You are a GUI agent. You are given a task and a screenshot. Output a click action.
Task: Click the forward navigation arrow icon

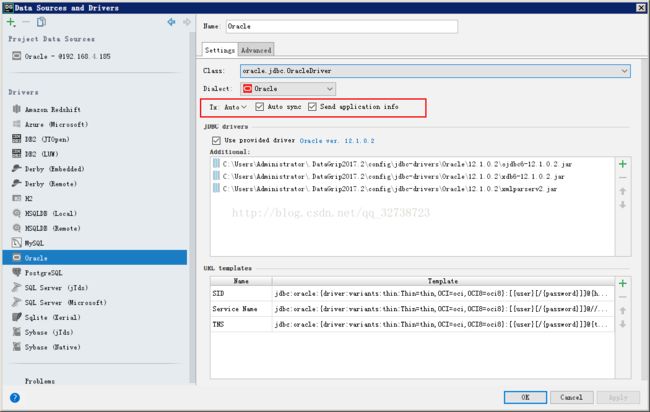click(x=187, y=22)
